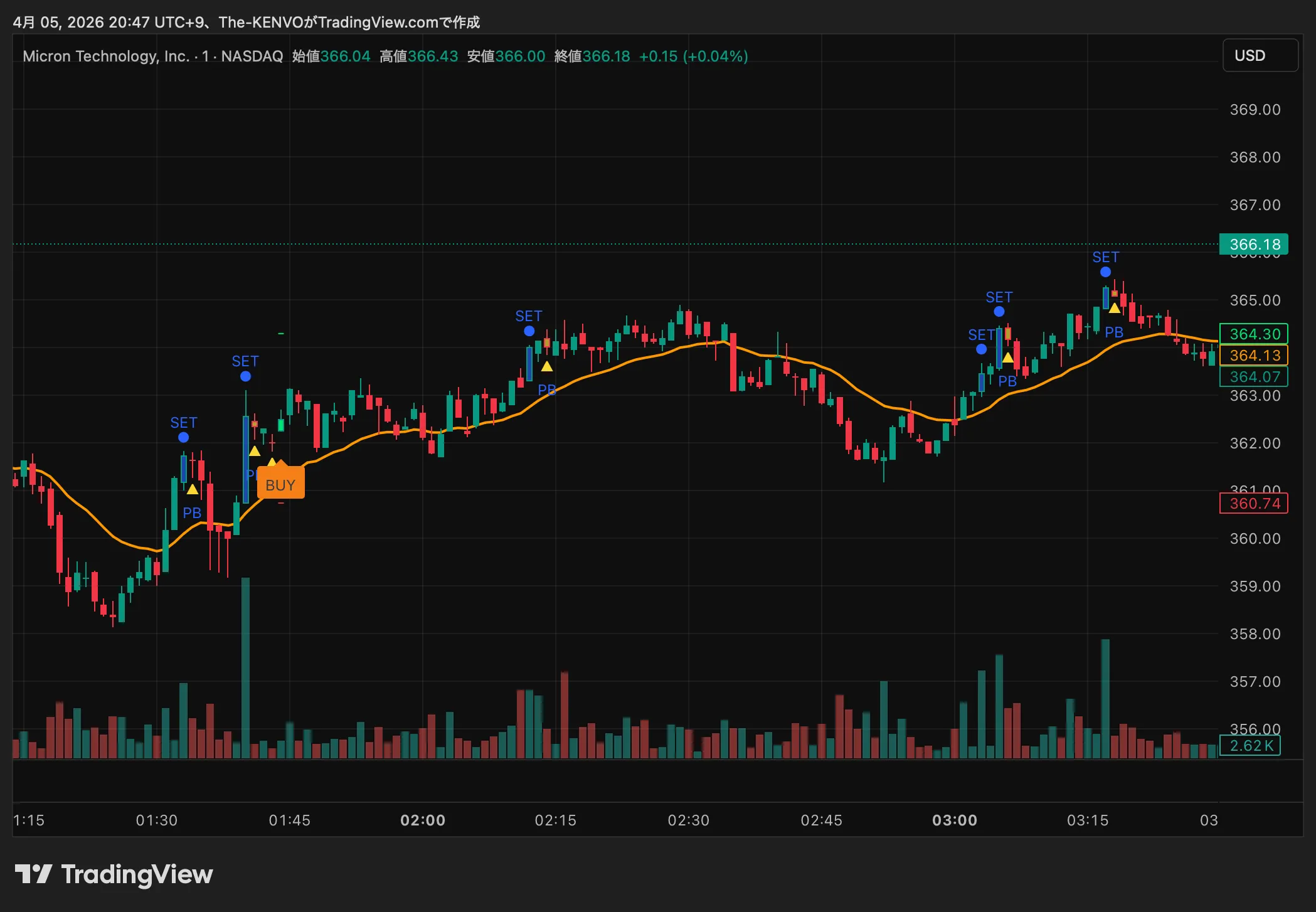The height and width of the screenshot is (912, 1316).
Task: Click the red 360.74 price label
Action: [1253, 503]
